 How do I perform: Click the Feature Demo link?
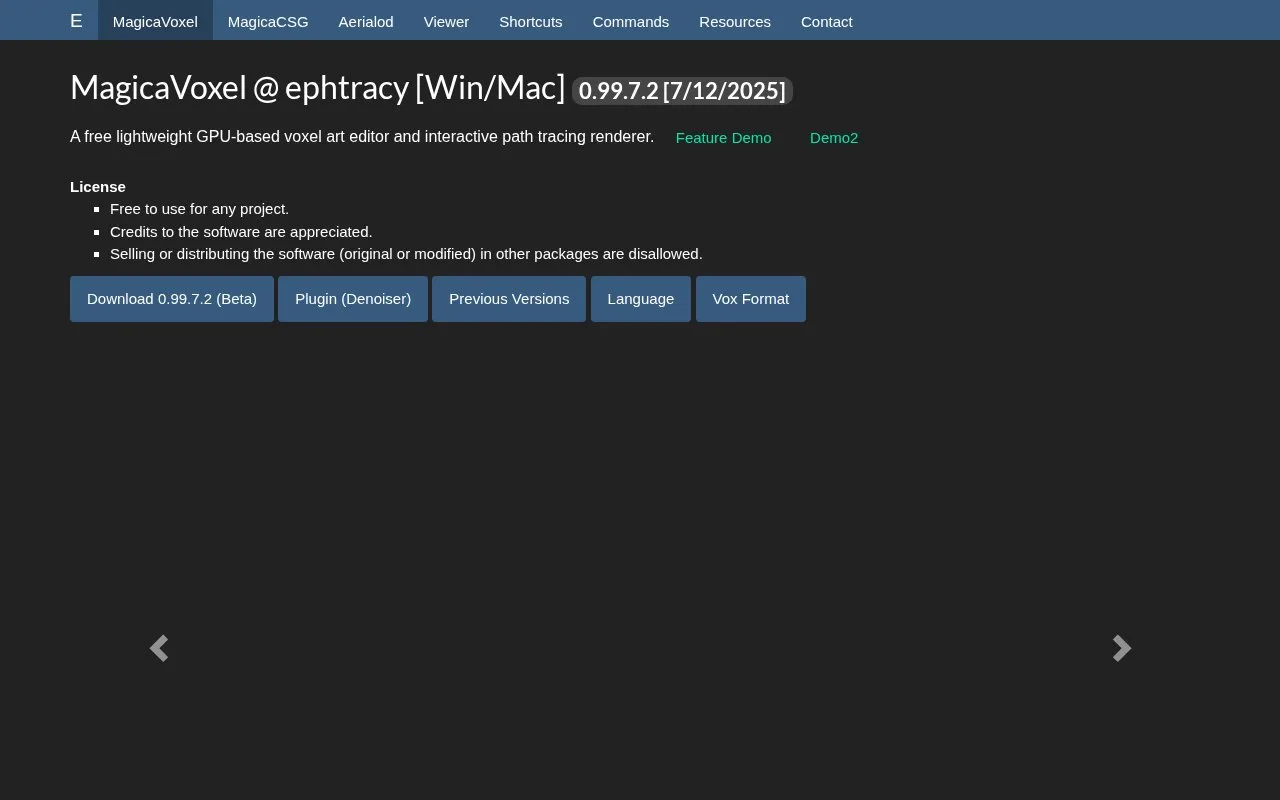tap(724, 138)
